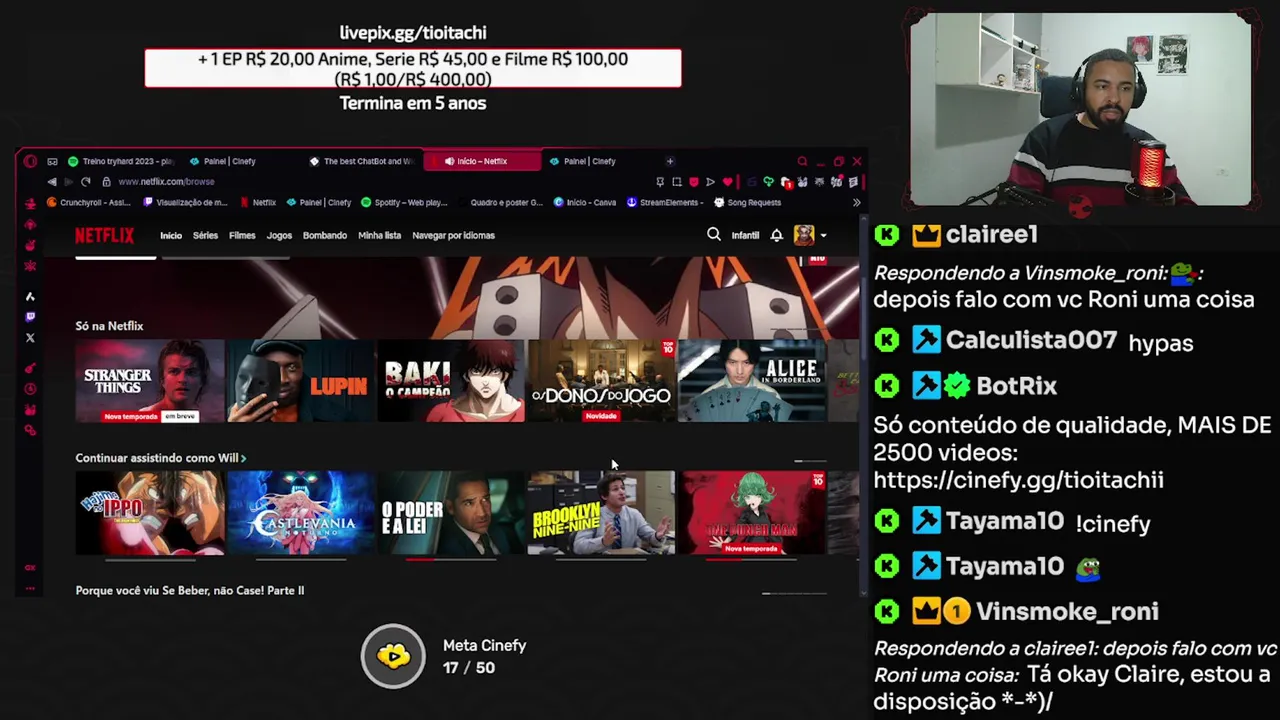Switch to The best ChatBot tab

coord(360,161)
